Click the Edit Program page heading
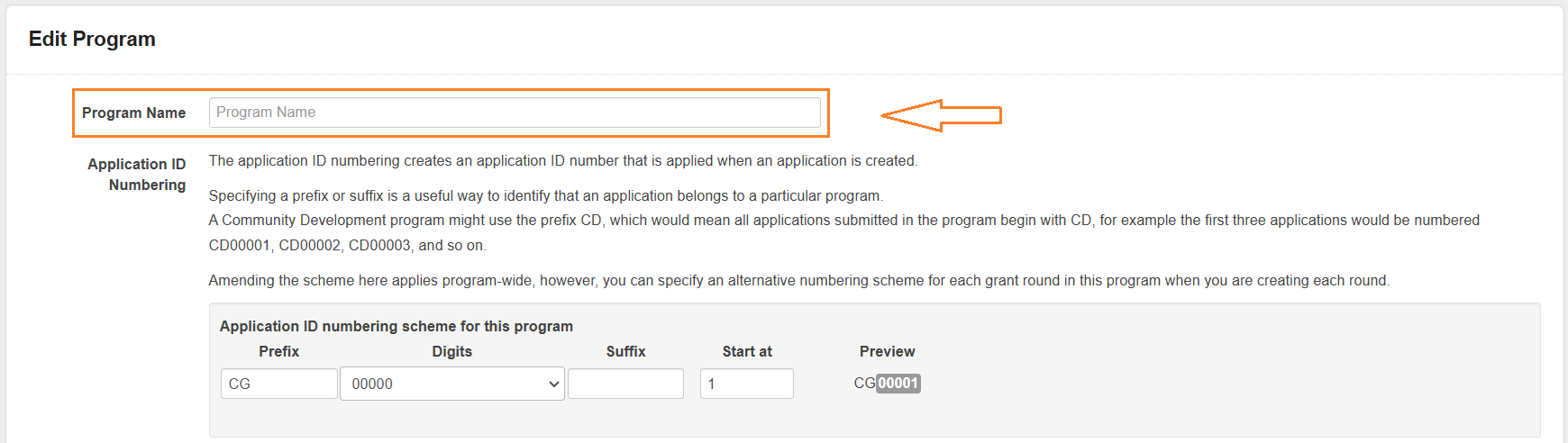1568x443 pixels. 92,39
